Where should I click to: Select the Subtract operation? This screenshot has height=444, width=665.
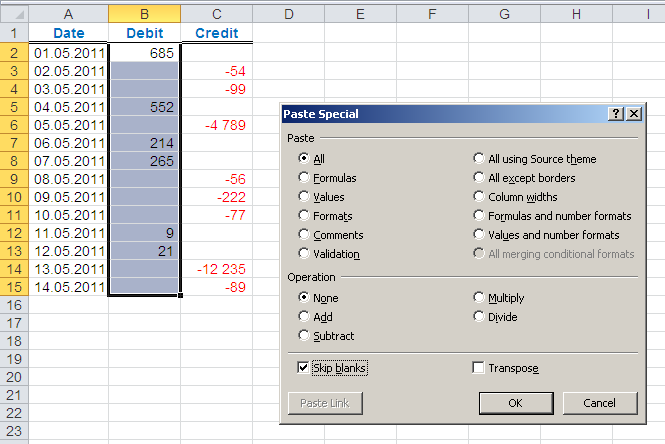(304, 336)
